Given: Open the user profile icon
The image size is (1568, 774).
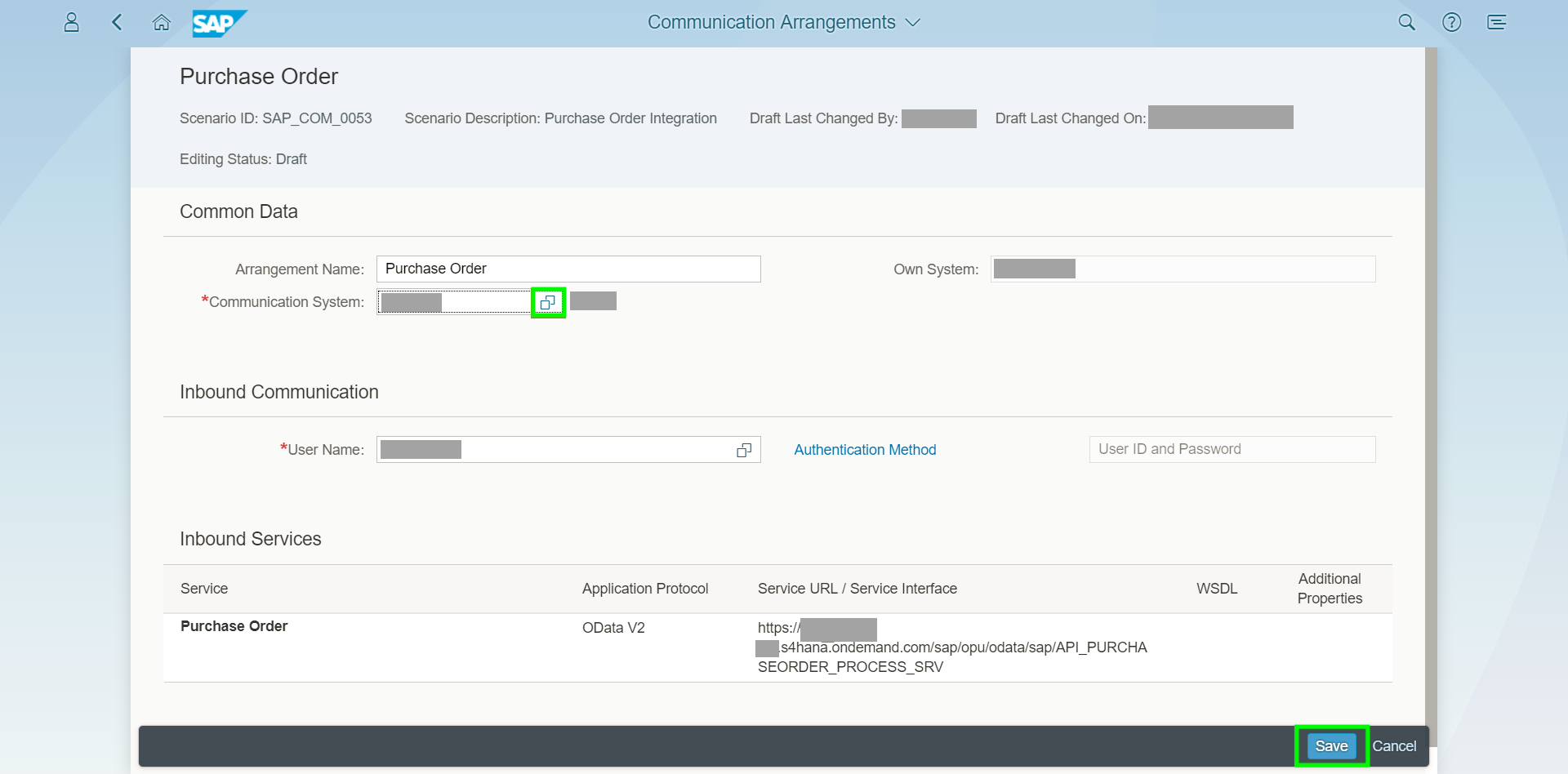Looking at the screenshot, I should point(72,22).
